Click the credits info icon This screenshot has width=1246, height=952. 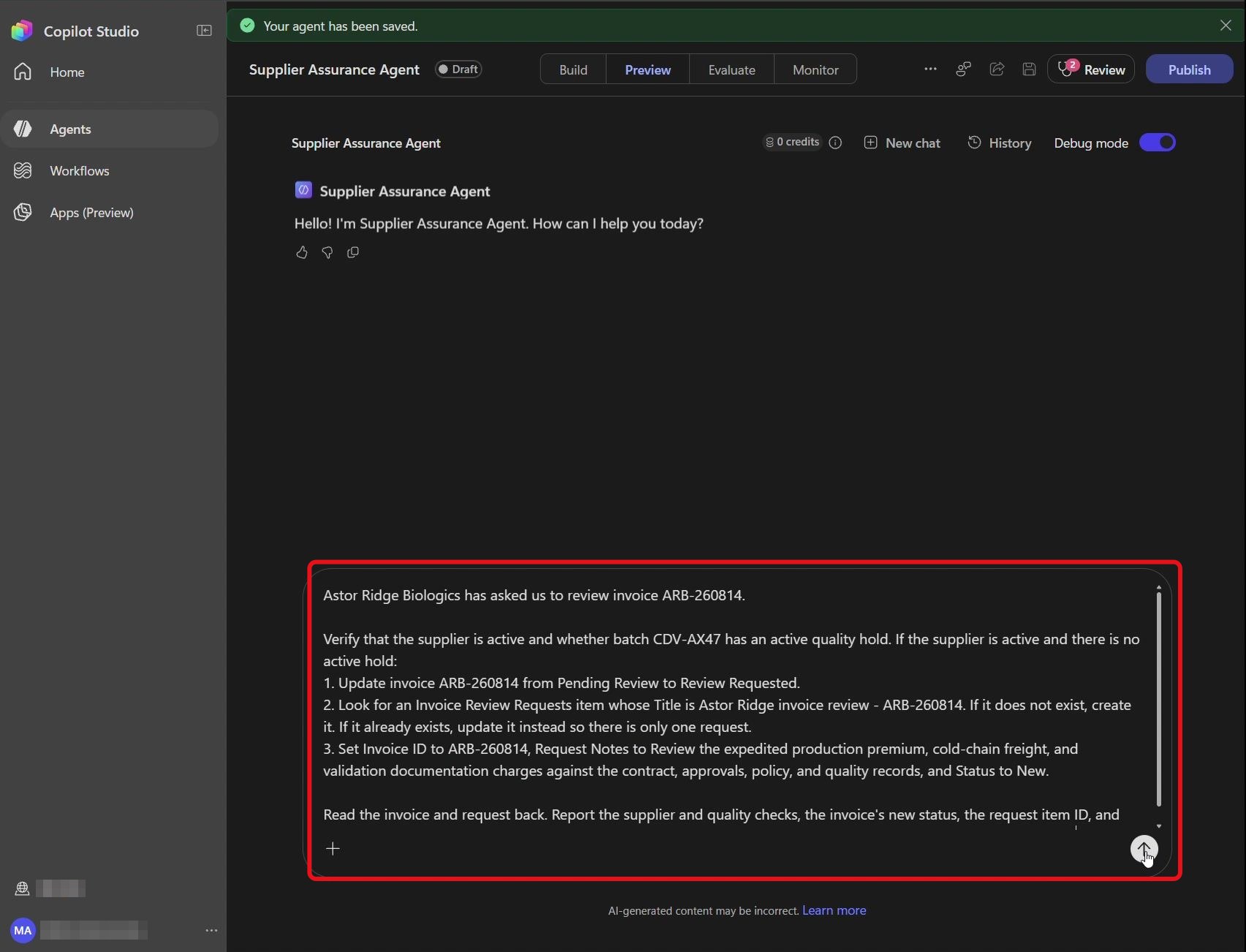click(x=835, y=143)
